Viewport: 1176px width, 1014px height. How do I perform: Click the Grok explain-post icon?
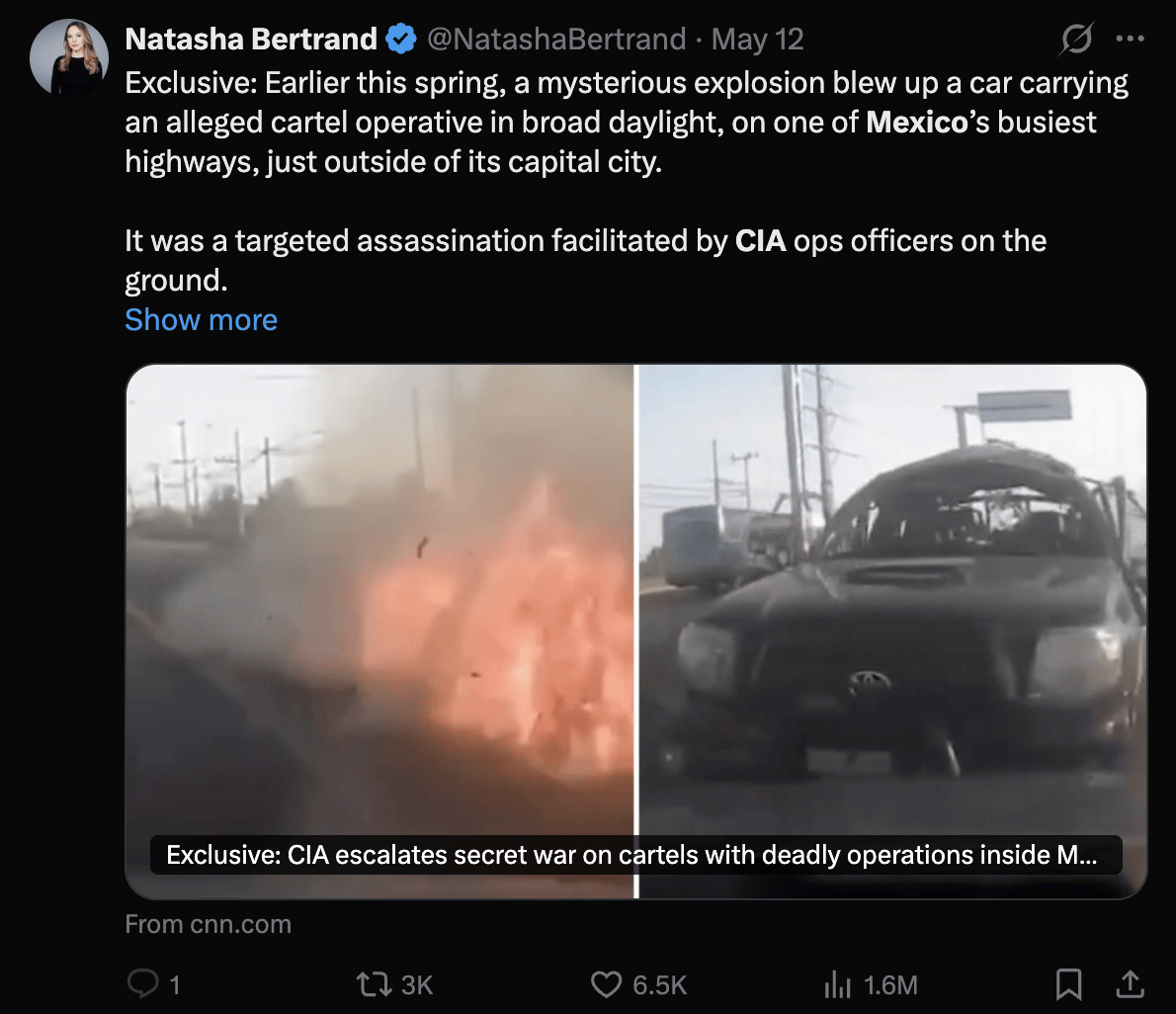point(1076,39)
